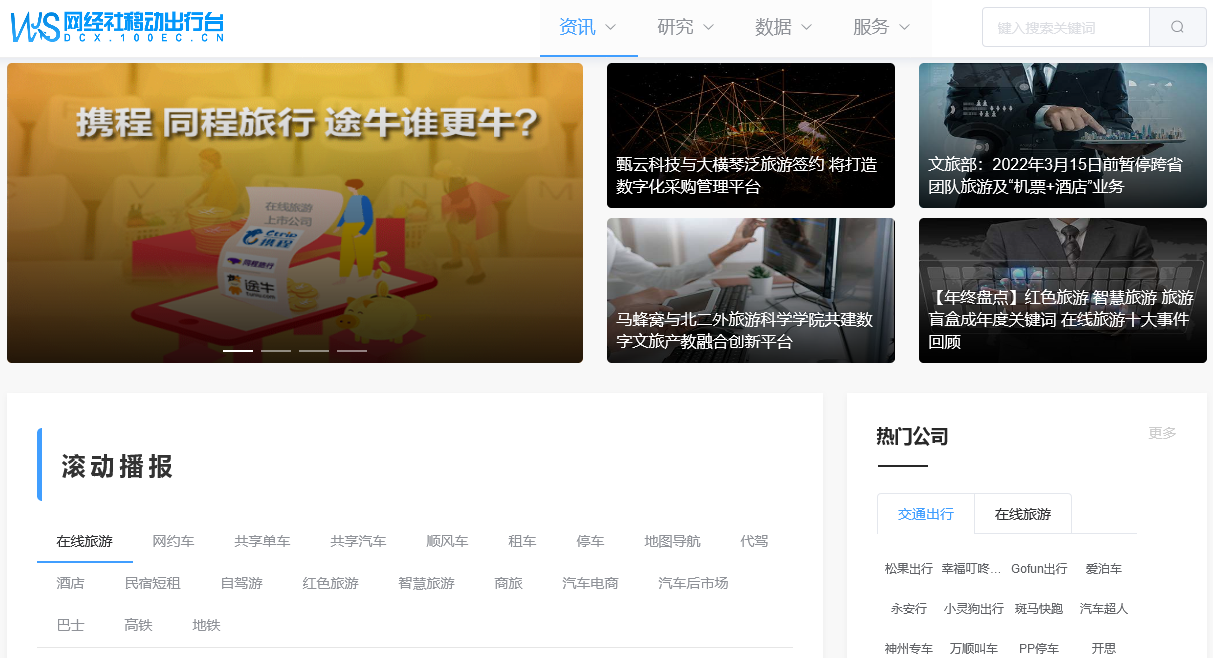
Task: Select the 红色旅游 tab
Action: tap(331, 583)
